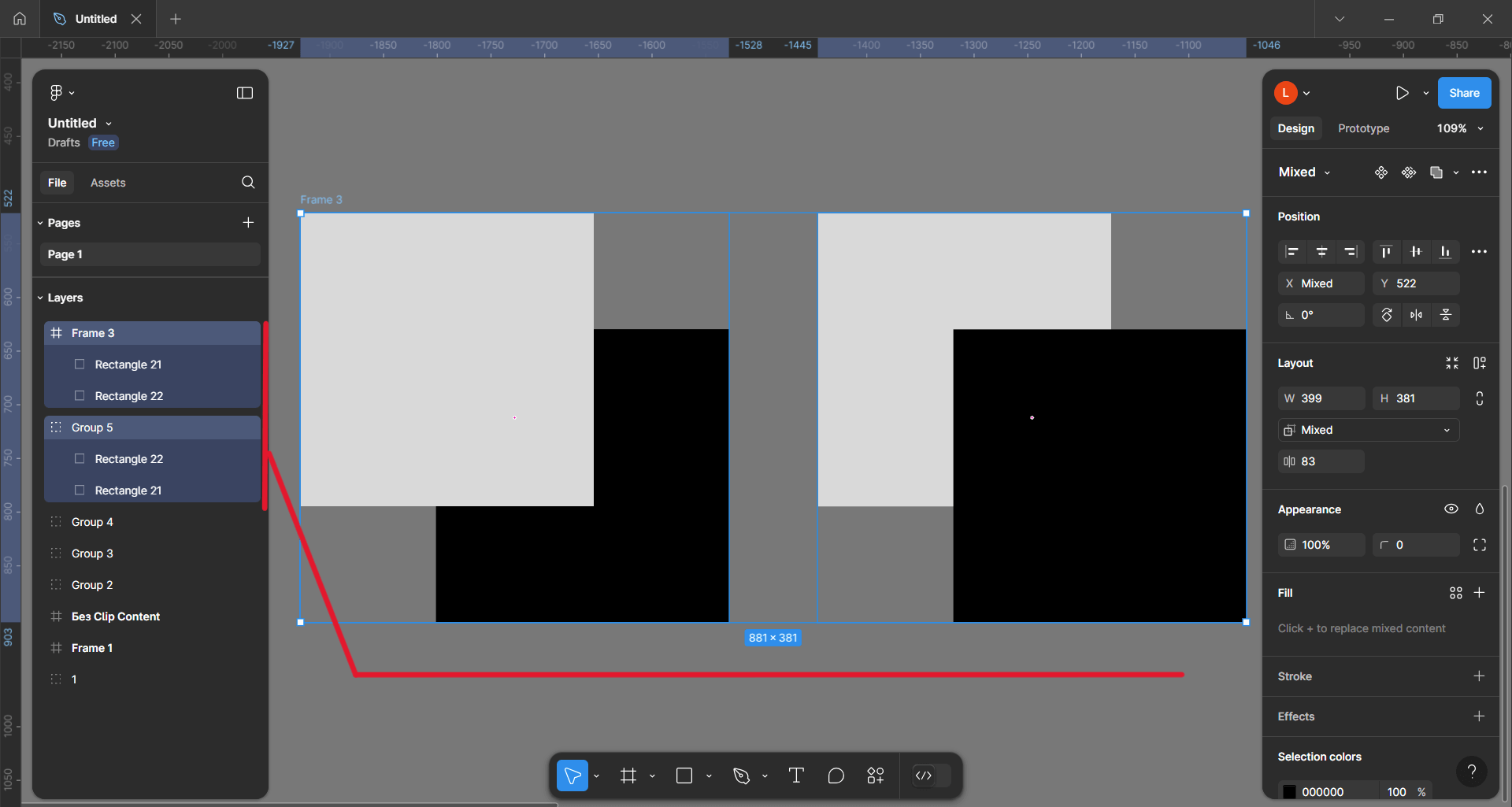The width and height of the screenshot is (1512, 807).
Task: Click the Create component icon
Action: [x=1381, y=172]
